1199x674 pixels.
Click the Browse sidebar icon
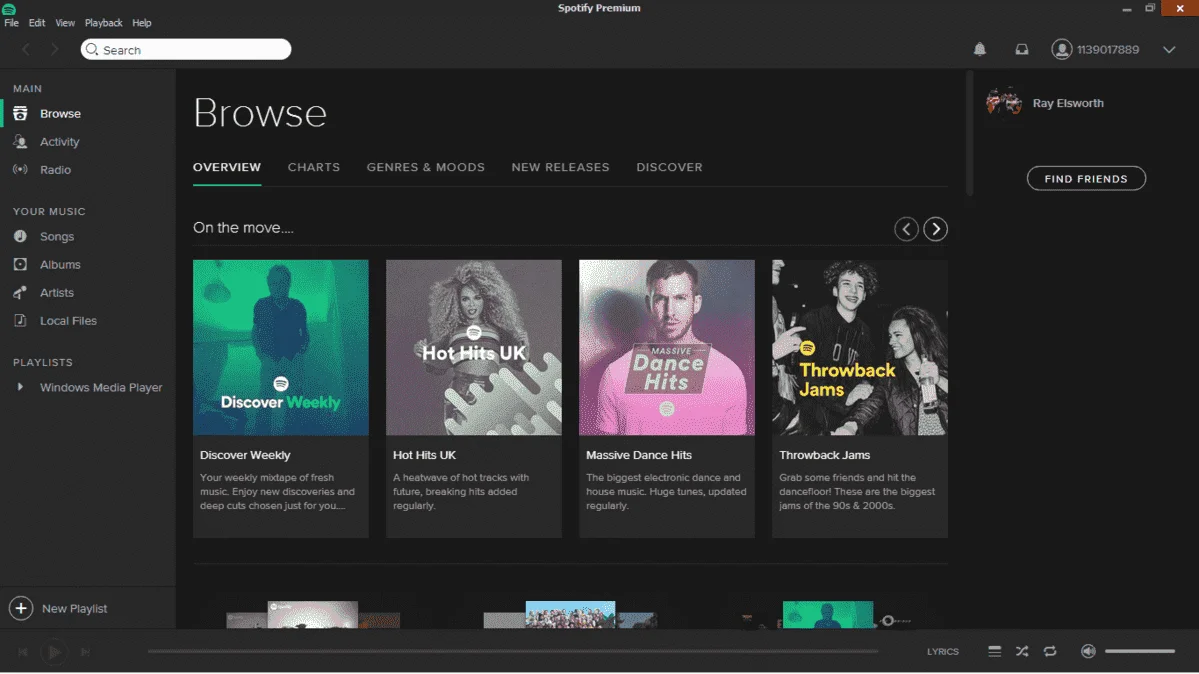20,113
